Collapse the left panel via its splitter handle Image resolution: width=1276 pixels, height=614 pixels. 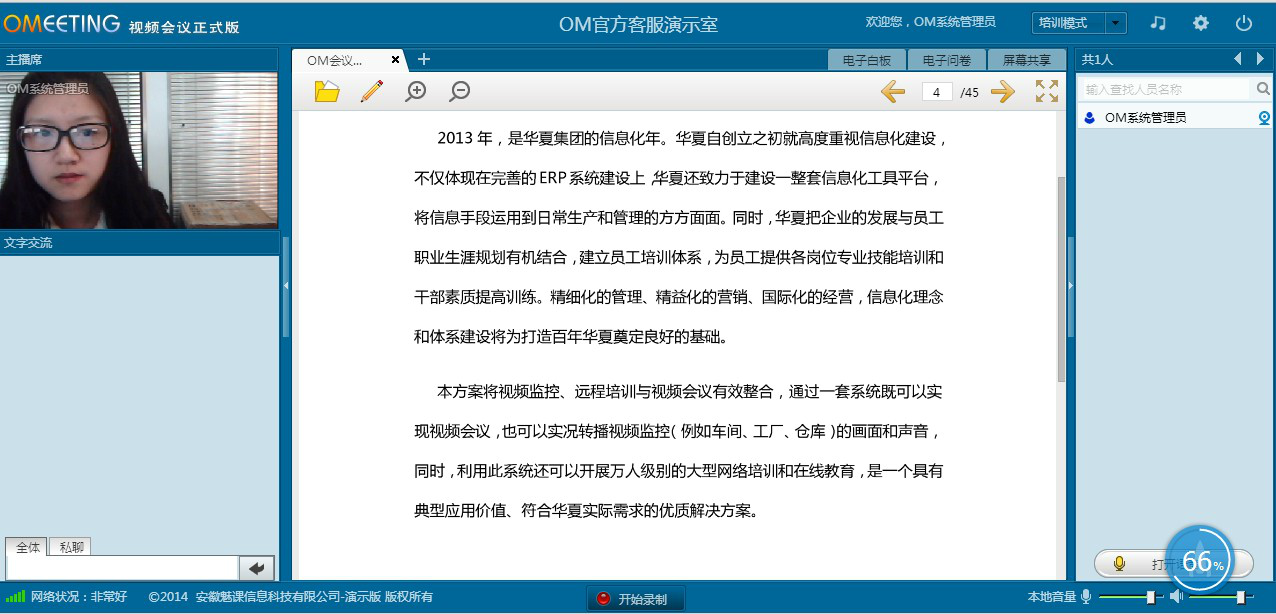click(285, 286)
